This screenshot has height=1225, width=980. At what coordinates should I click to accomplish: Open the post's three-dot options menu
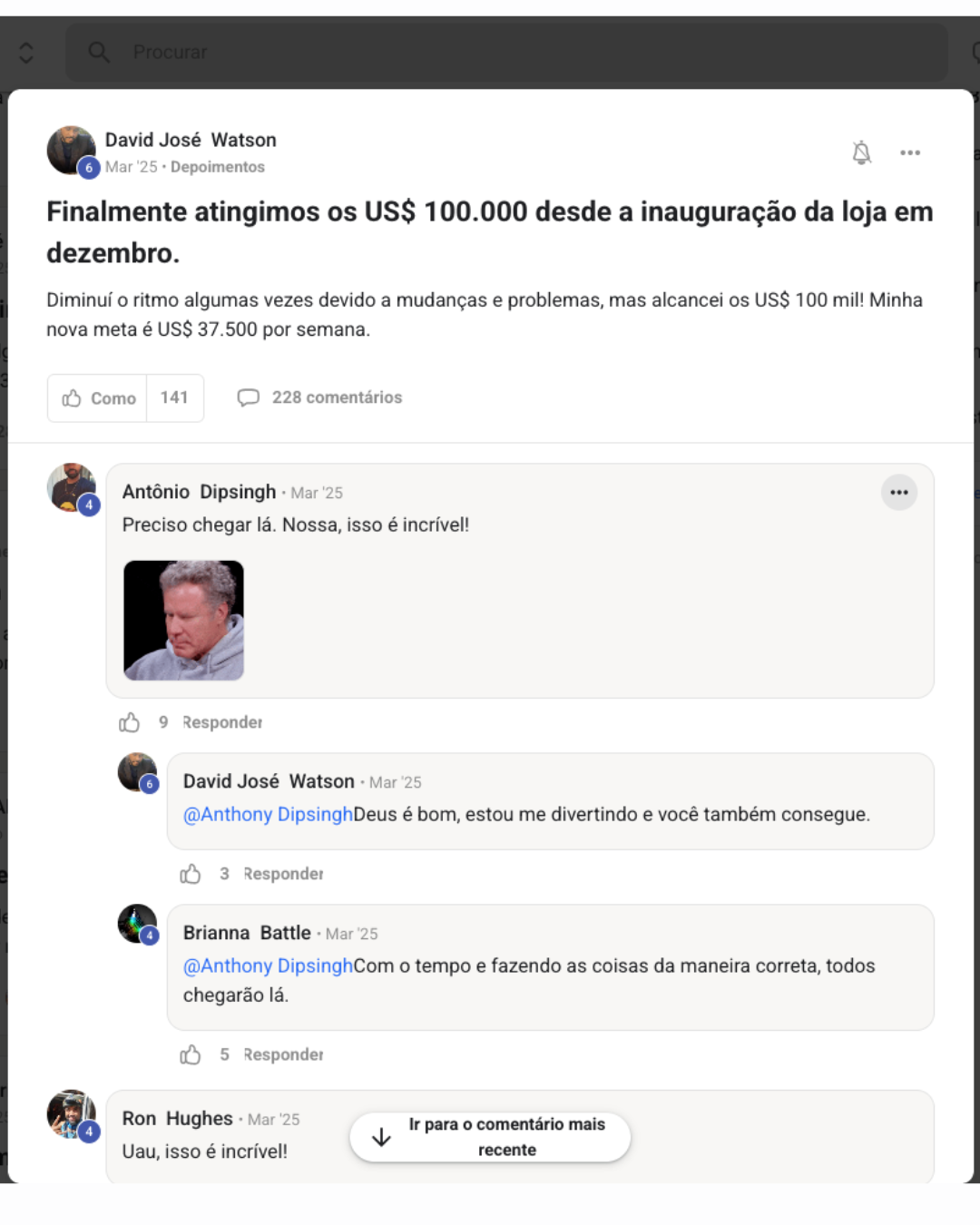[910, 152]
